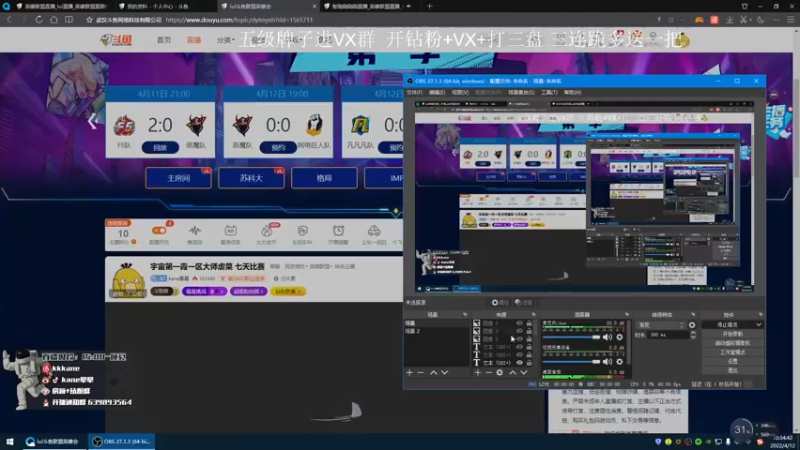Click the 设置 button in OBS controls

pyautogui.click(x=732, y=361)
